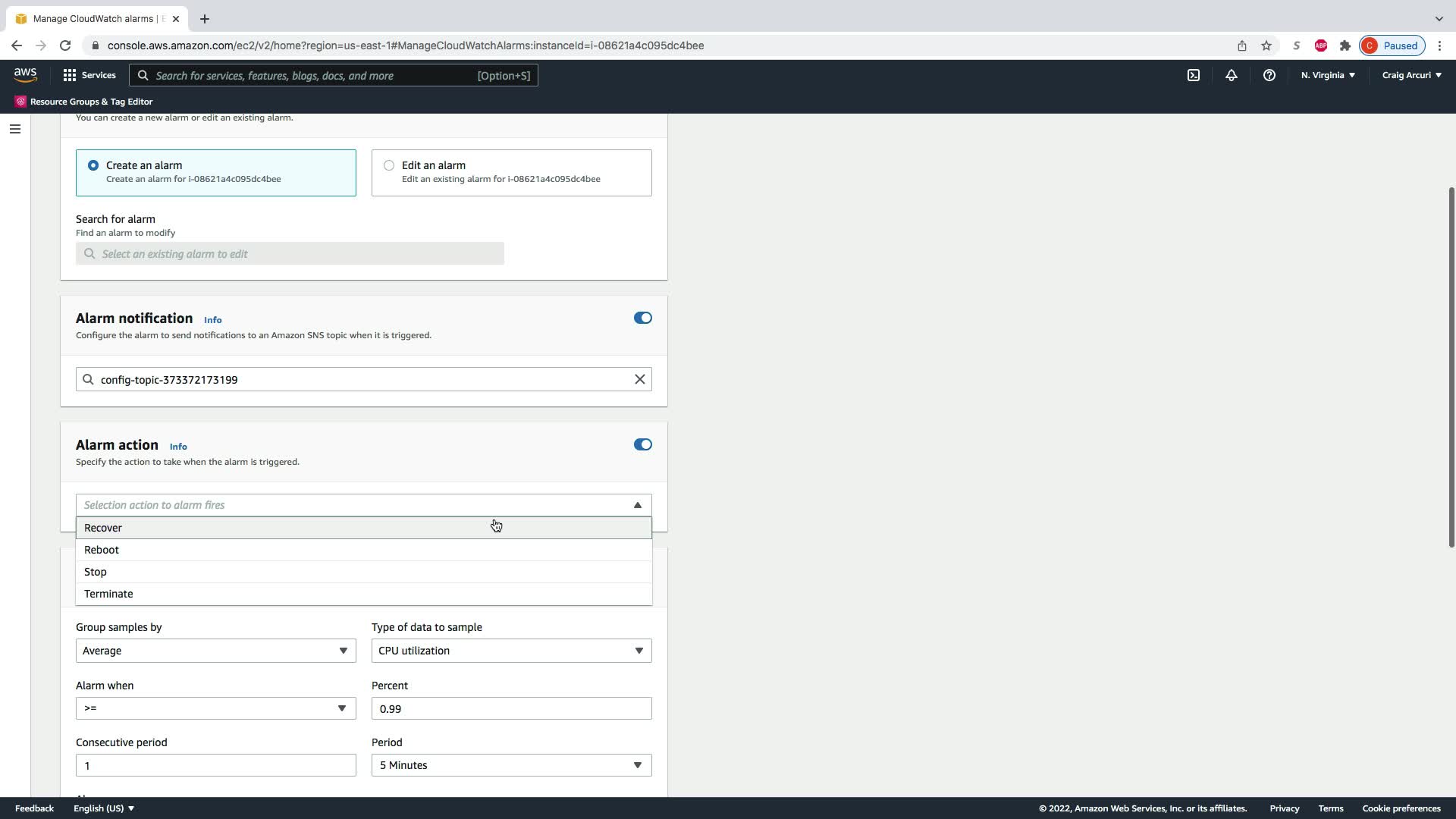Turn off Alarm notification toggle
This screenshot has width=1456, height=819.
pyautogui.click(x=642, y=318)
